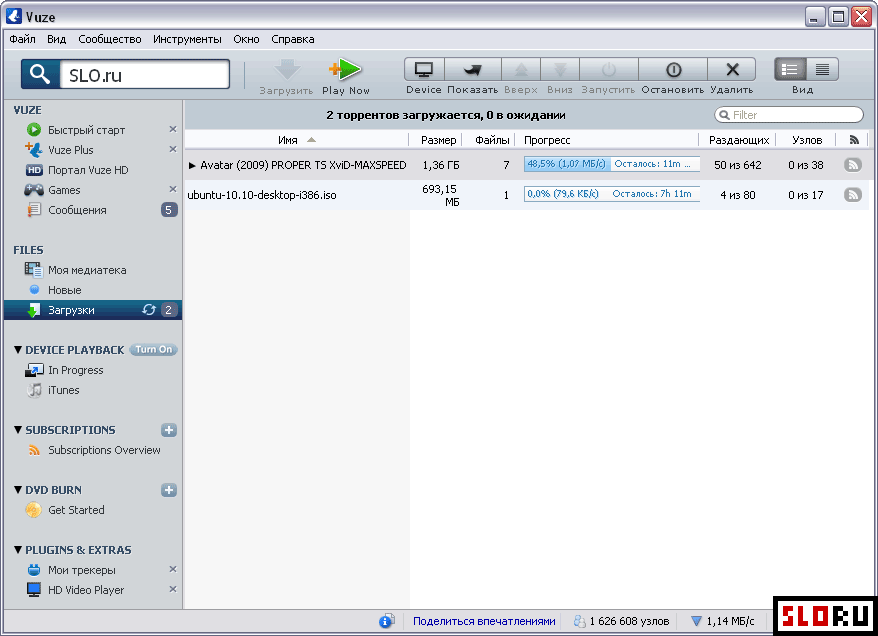This screenshot has height=636, width=878.
Task: Click the RSS column header icon
Action: click(854, 140)
